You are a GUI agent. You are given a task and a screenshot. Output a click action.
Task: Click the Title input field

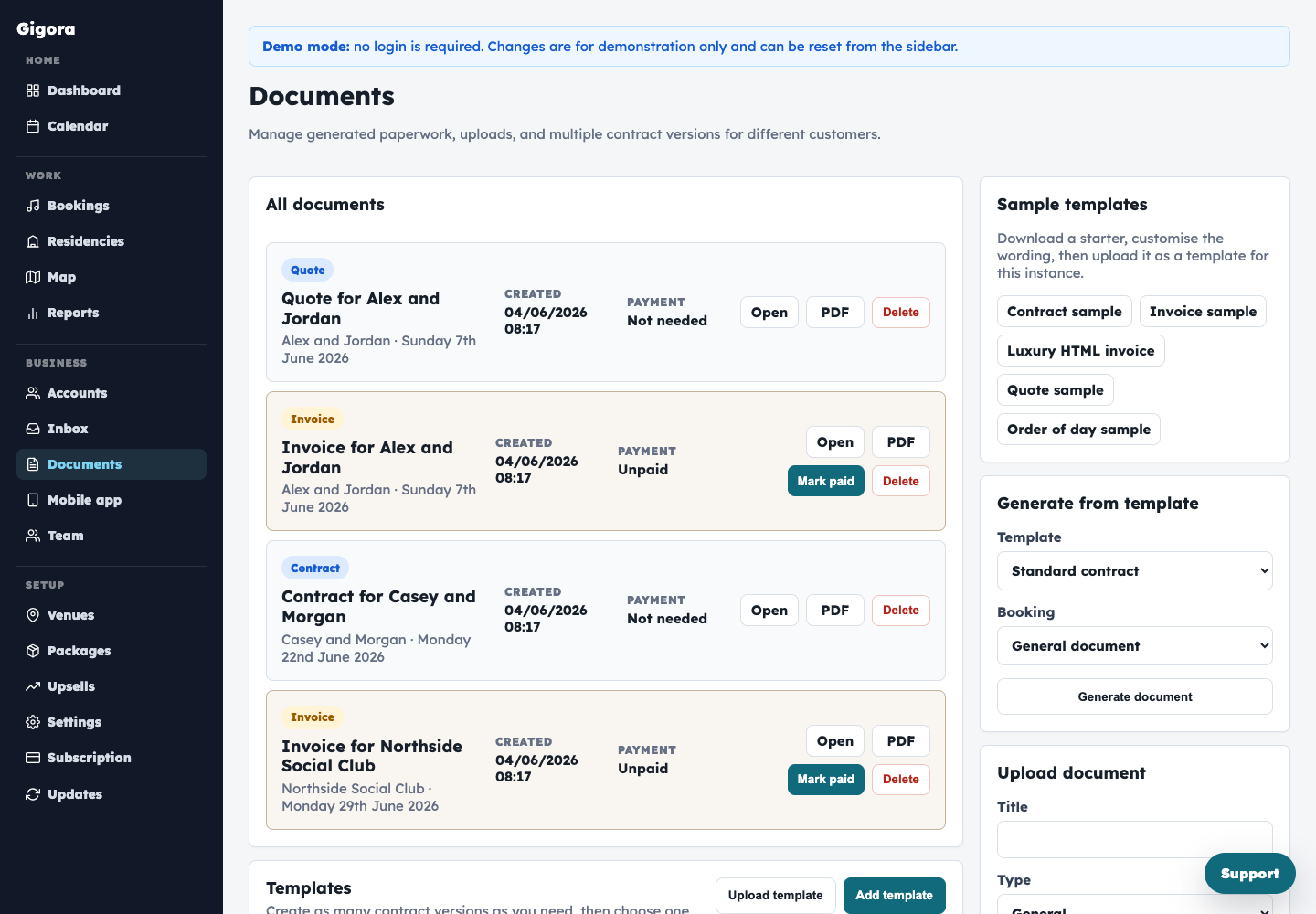[1135, 839]
